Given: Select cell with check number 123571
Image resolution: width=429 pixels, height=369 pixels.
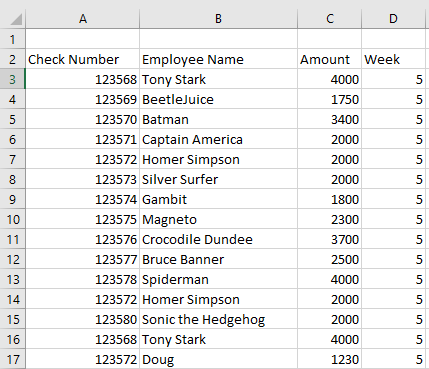Looking at the screenshot, I should tap(83, 139).
